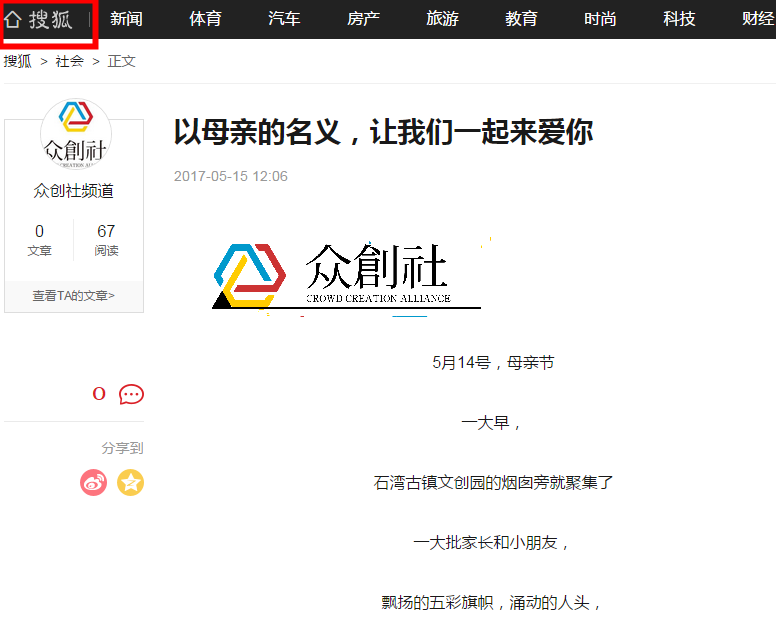The width and height of the screenshot is (776, 619).
Task: Click the 众创社 round avatar logo
Action: (76, 134)
